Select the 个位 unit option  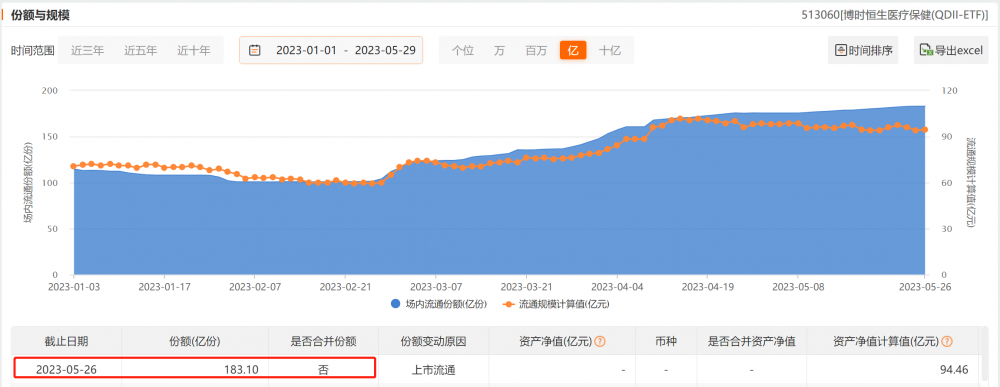462,50
